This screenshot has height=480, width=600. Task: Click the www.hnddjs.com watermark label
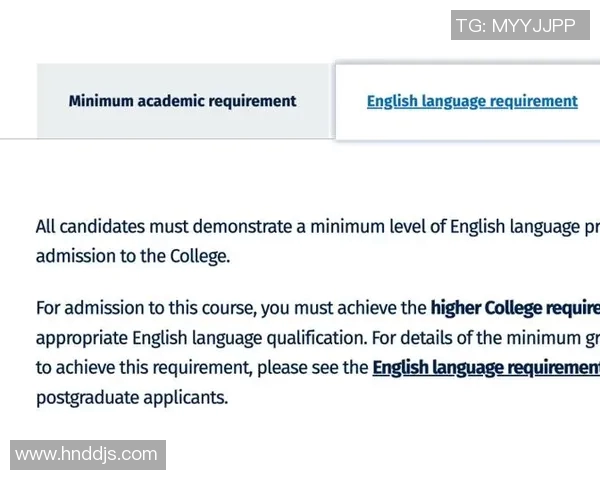click(88, 455)
